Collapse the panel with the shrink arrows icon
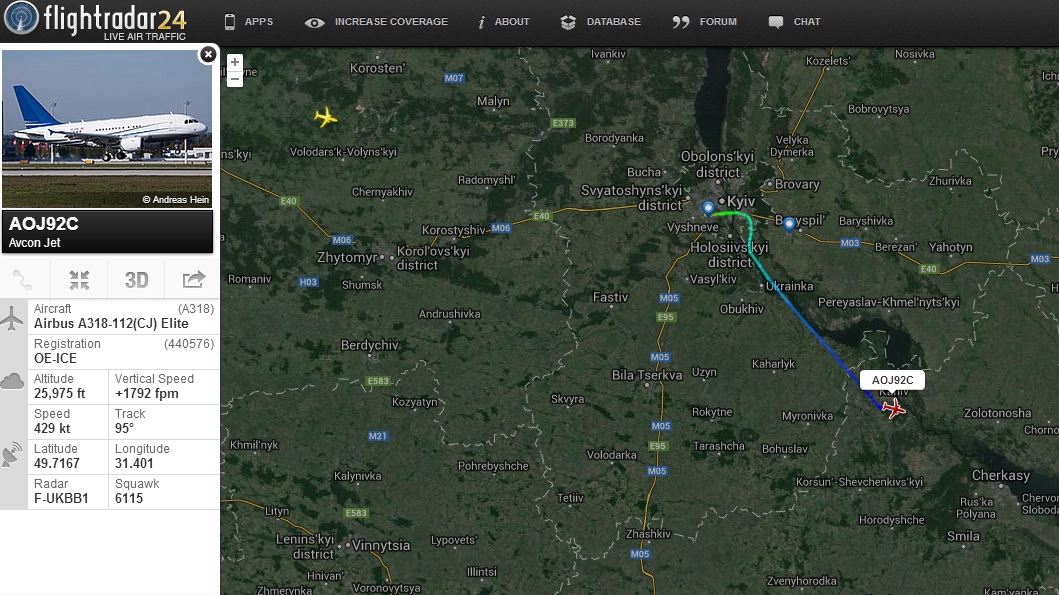Image resolution: width=1059 pixels, height=595 pixels. click(79, 280)
